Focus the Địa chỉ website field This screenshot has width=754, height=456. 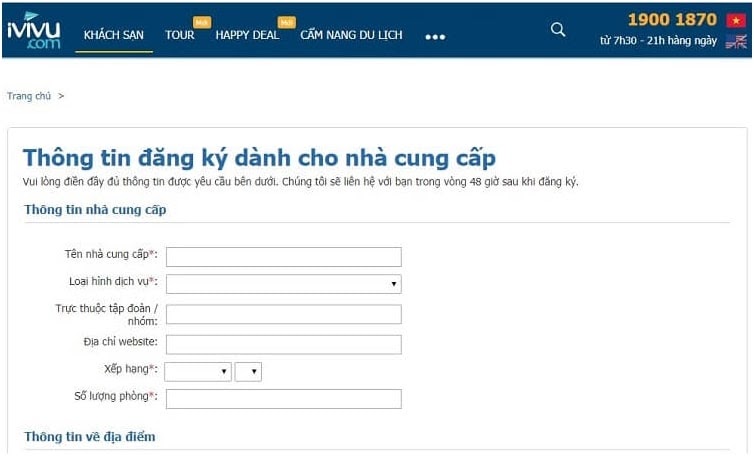click(x=284, y=344)
